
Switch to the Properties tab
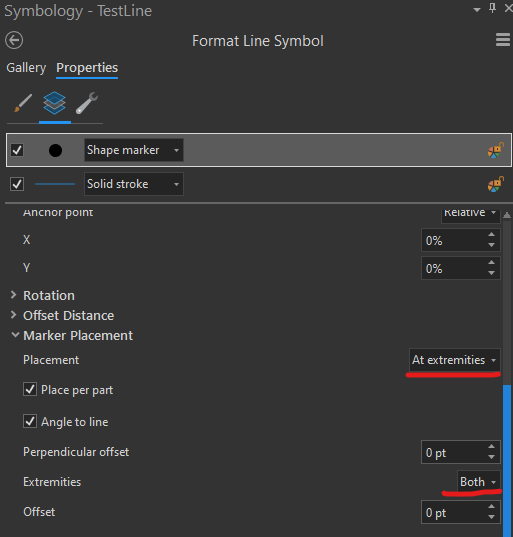pyautogui.click(x=87, y=68)
